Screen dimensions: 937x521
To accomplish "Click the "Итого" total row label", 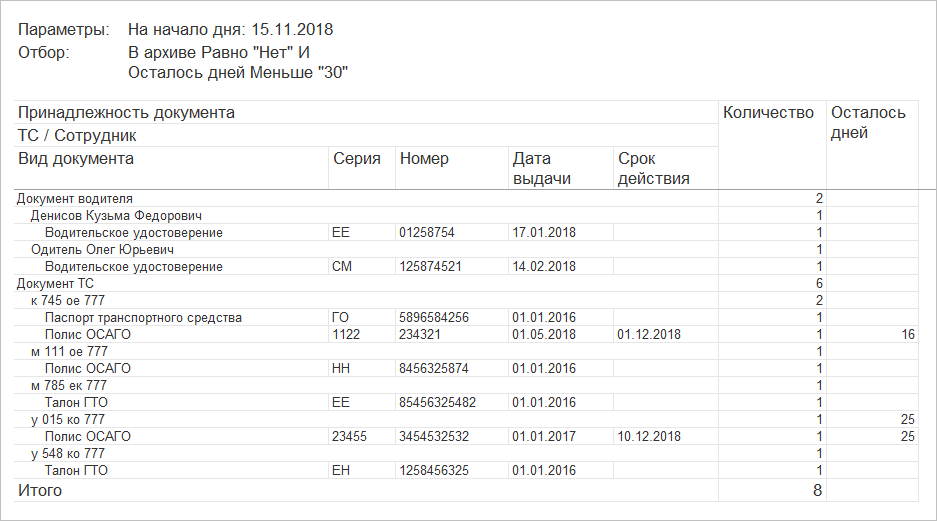I will click(40, 491).
